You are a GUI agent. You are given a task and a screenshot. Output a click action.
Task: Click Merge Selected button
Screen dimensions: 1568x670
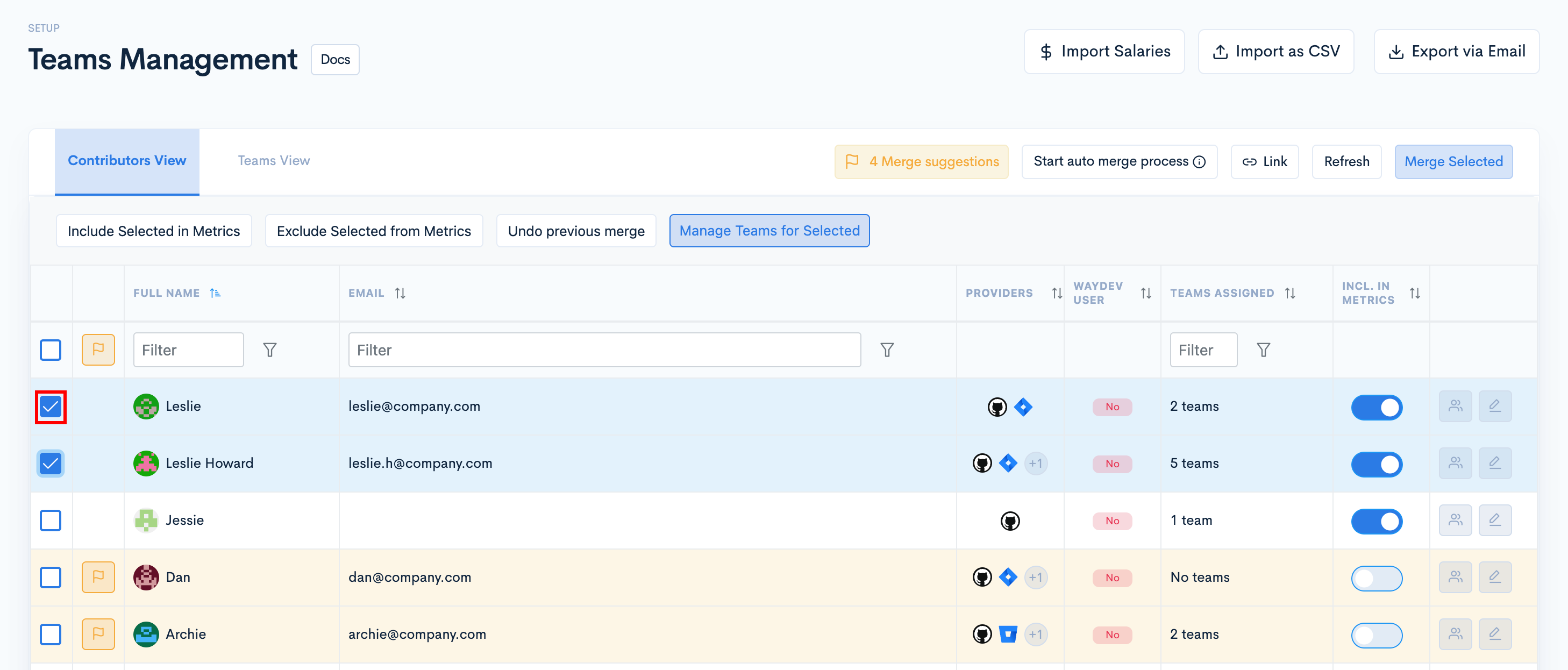1453,162
